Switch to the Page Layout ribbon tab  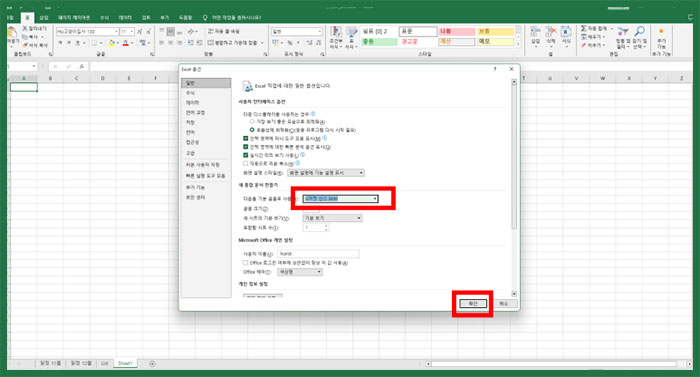(74, 17)
